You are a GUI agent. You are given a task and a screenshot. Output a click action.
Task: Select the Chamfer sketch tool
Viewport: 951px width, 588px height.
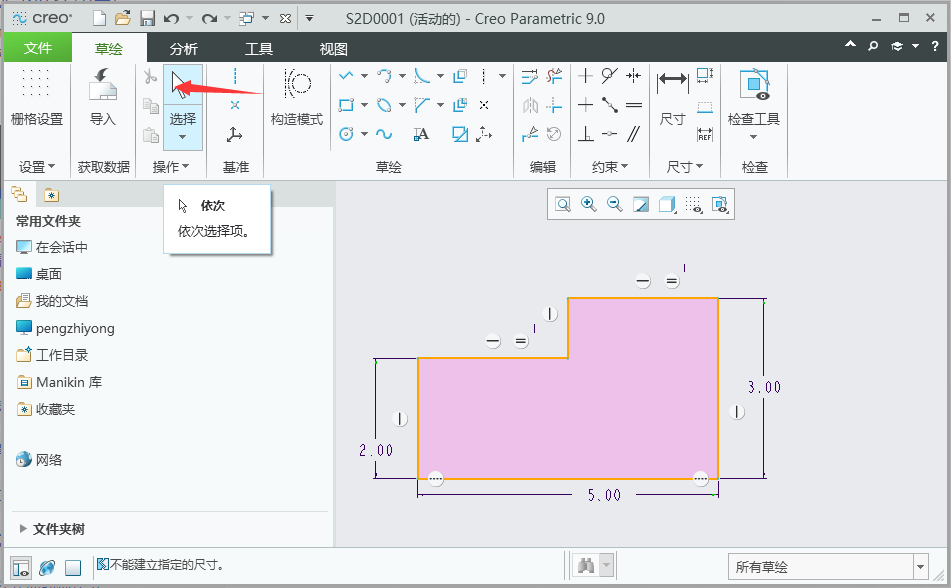point(422,105)
